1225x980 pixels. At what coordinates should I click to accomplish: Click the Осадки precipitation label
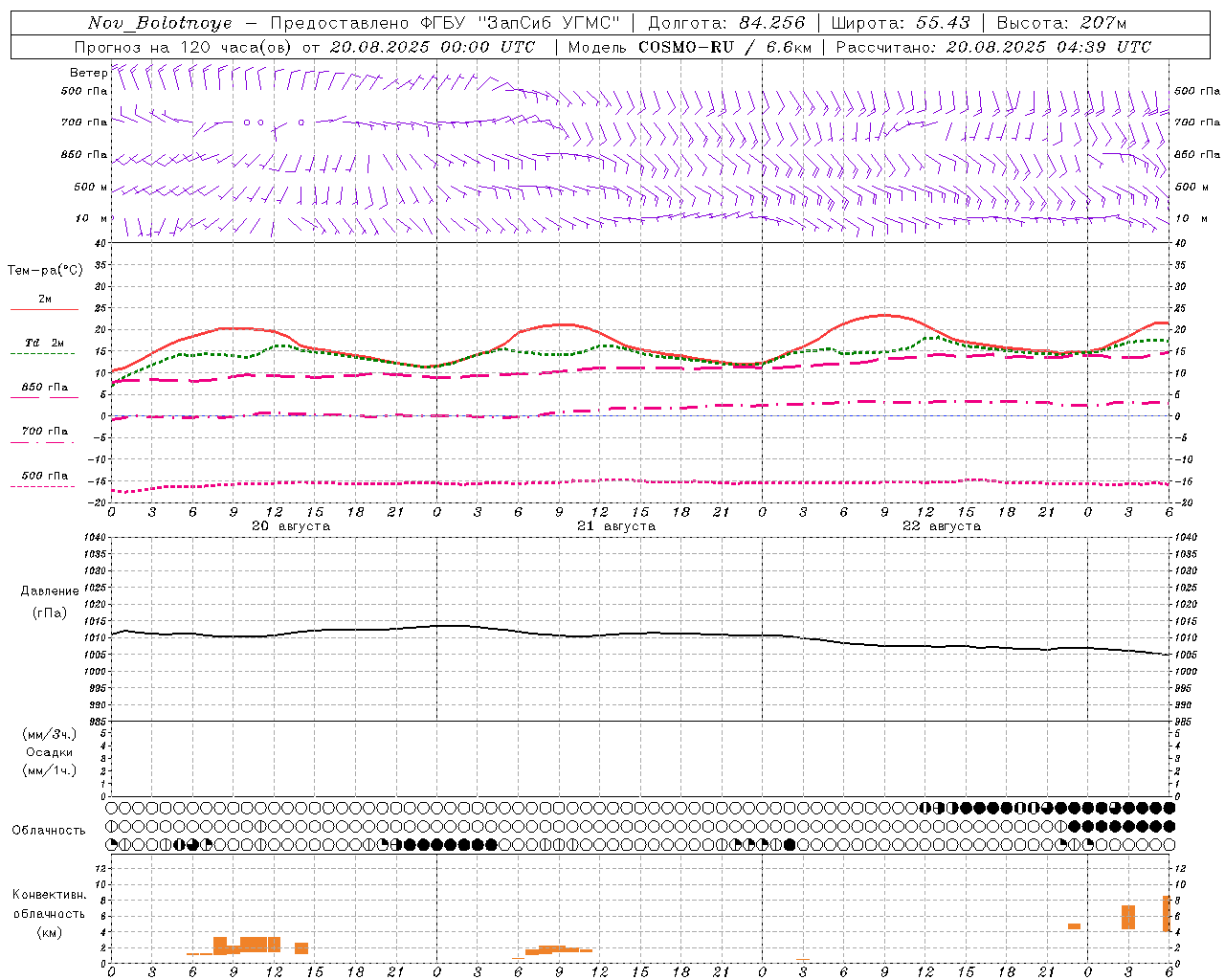click(50, 752)
